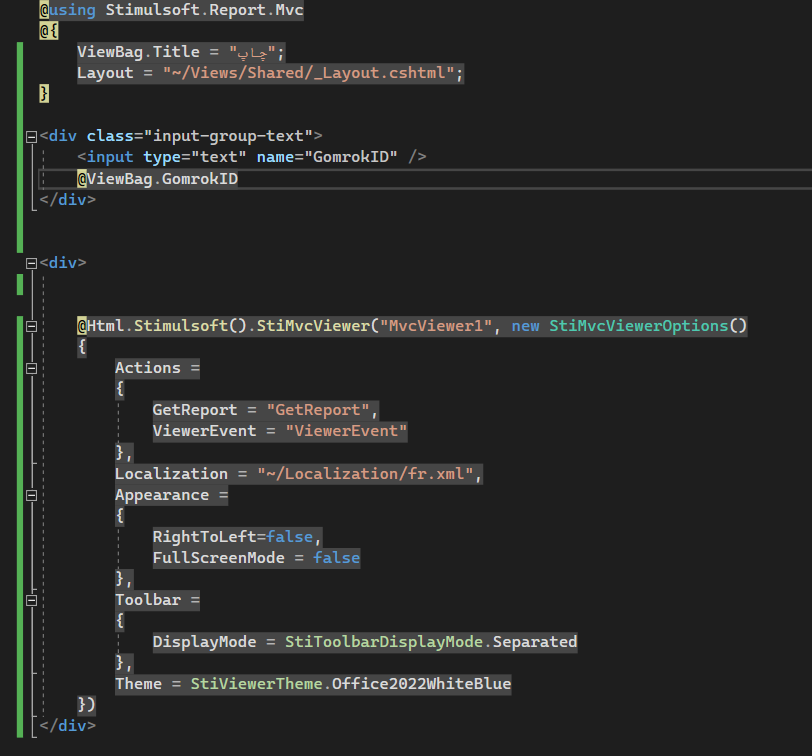Collapse the second plain div block

pos(31,264)
